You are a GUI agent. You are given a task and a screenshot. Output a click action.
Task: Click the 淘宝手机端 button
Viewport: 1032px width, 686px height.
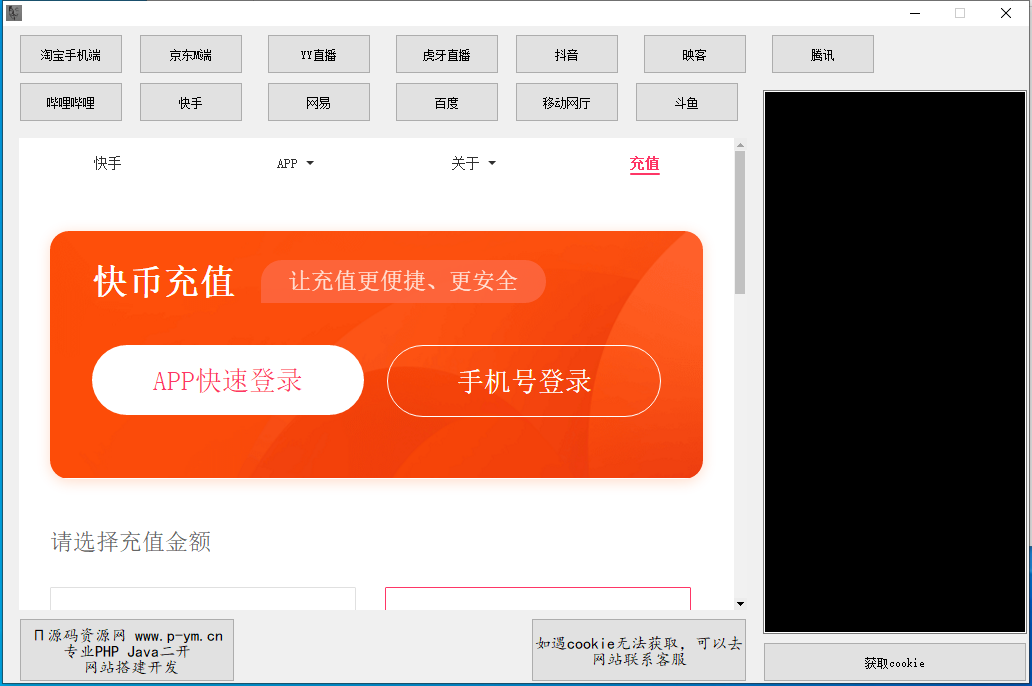pos(70,54)
